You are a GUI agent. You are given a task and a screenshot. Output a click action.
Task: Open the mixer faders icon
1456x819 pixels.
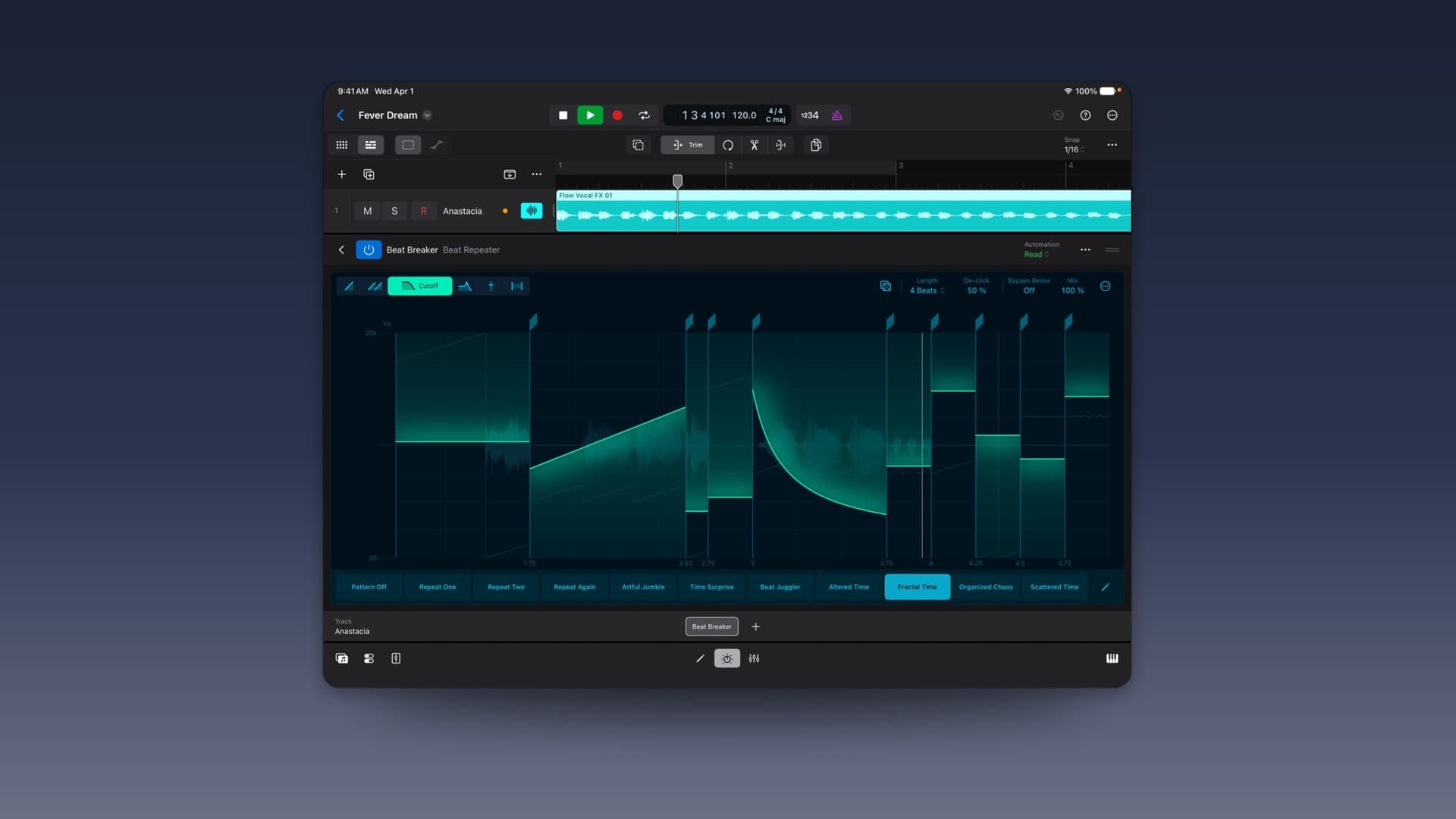[x=754, y=658]
